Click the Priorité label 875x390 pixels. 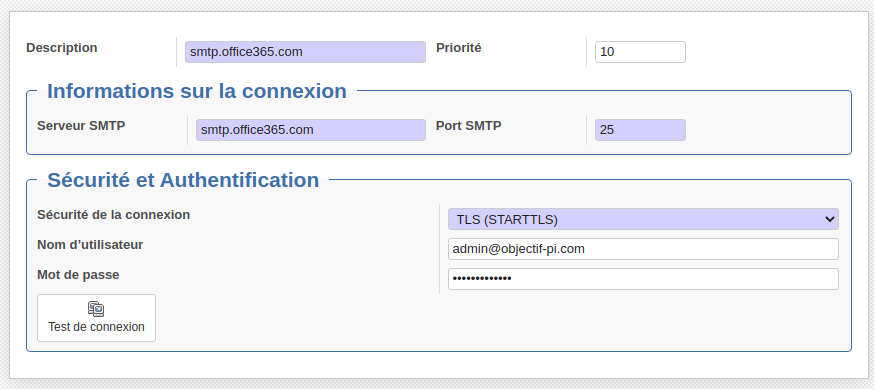coord(459,48)
